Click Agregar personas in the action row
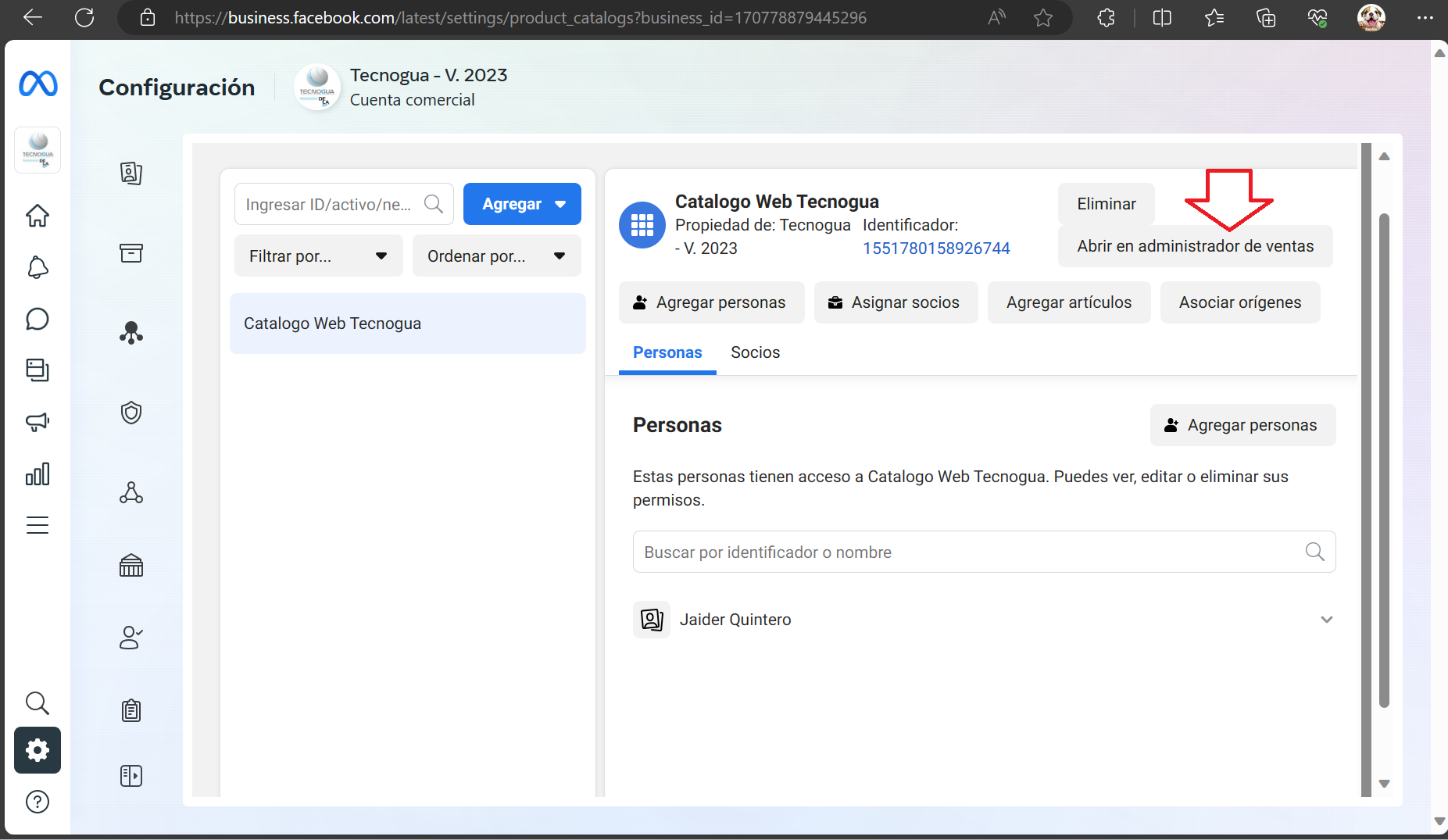Screen dimensions: 1448x840 712,302
